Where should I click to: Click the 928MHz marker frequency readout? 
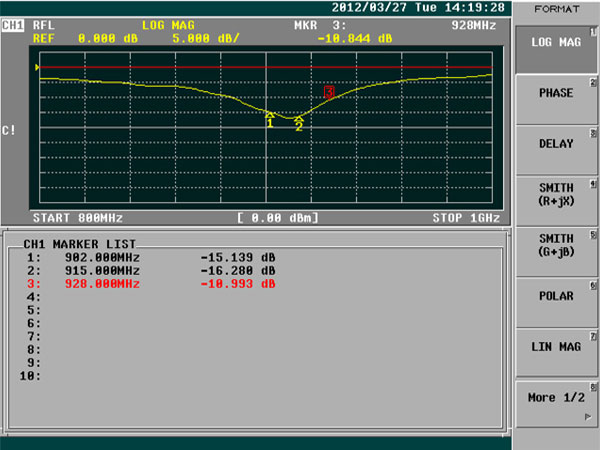pos(473,26)
